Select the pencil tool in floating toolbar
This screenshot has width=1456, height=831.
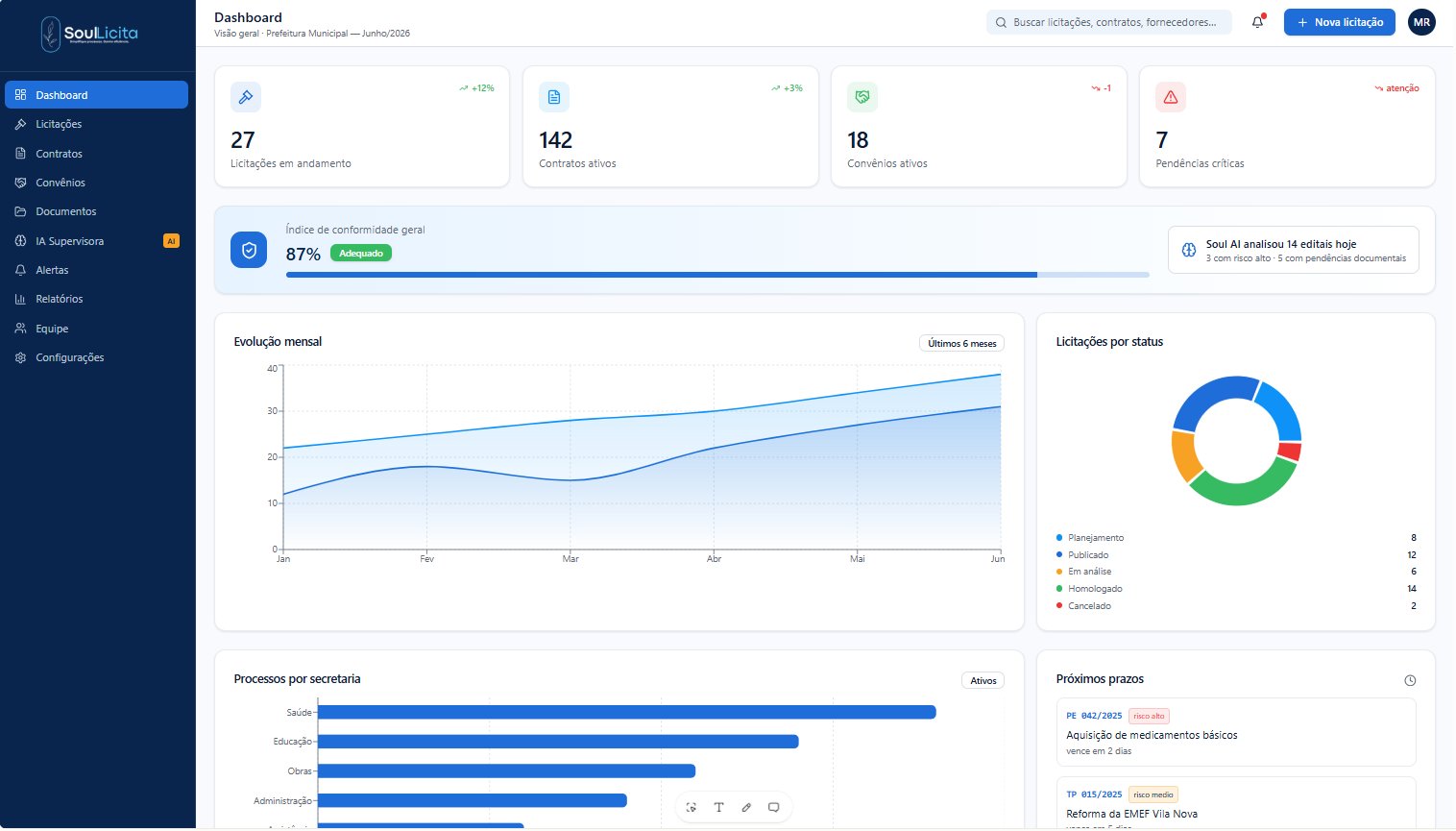(746, 807)
